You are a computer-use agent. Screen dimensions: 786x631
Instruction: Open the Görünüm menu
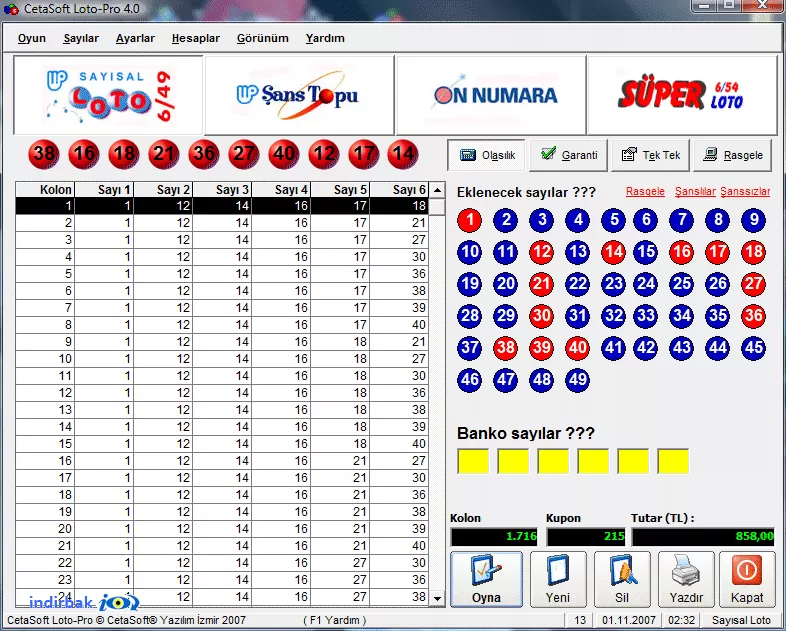[263, 39]
